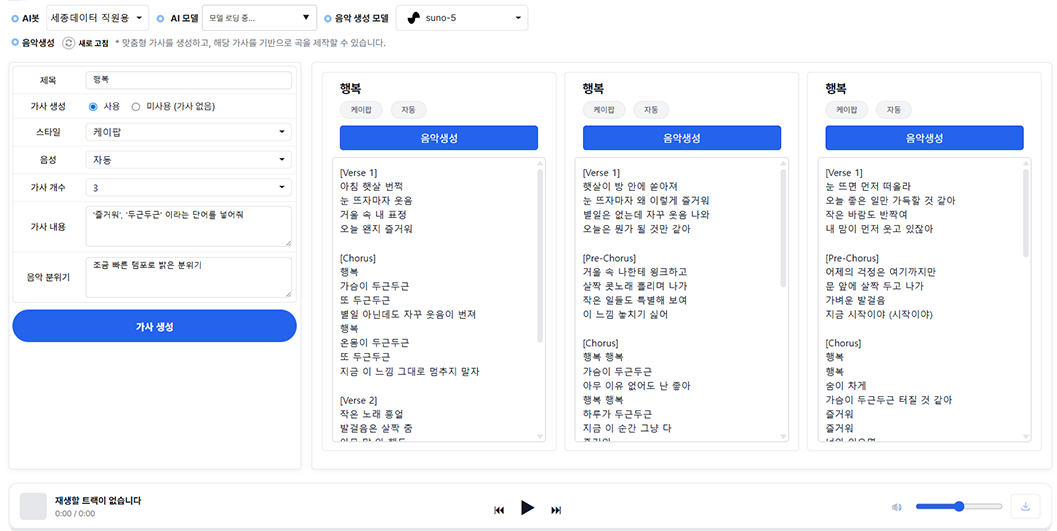Click the 가사 생성 button
Image resolution: width=1057 pixels, height=531 pixels.
tap(154, 326)
